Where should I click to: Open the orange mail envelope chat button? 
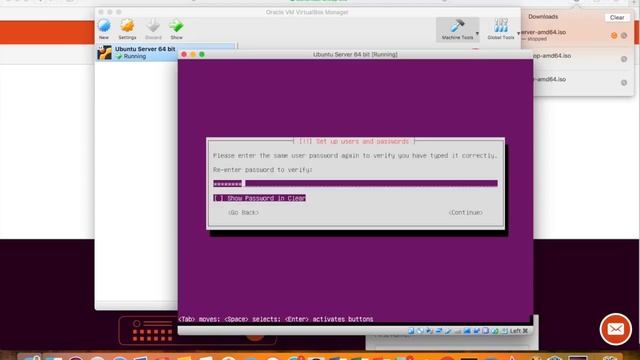pyautogui.click(x=616, y=329)
